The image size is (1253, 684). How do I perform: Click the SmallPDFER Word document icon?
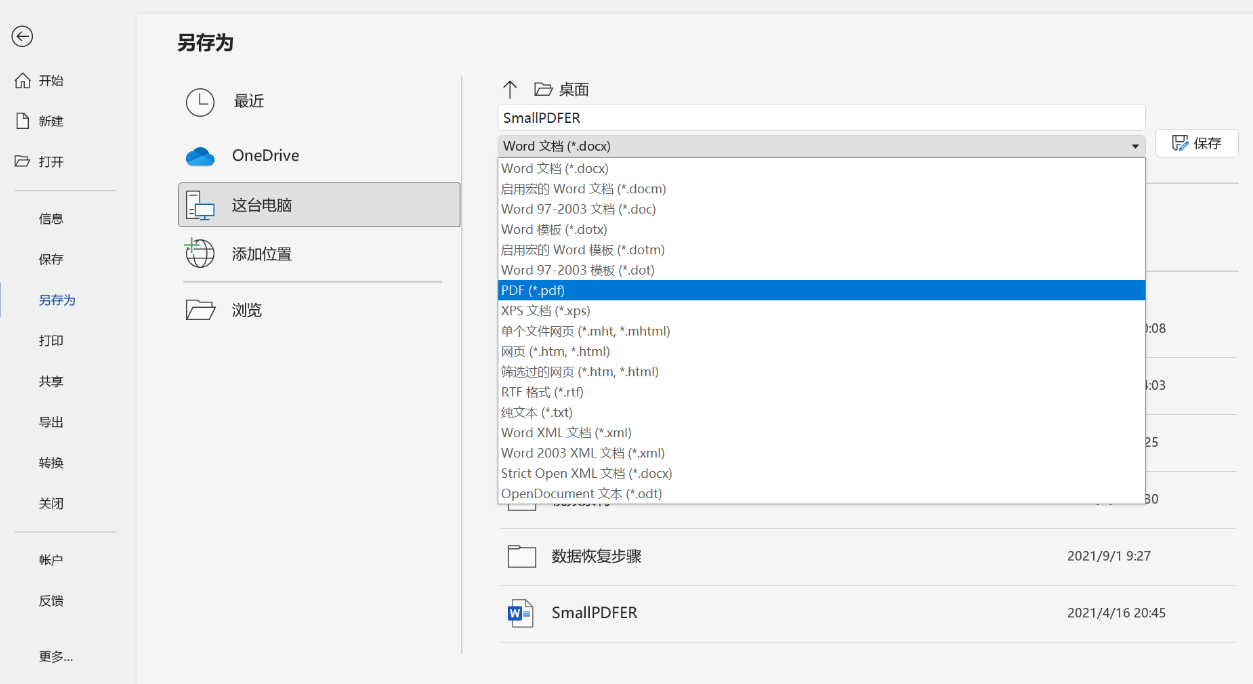click(521, 613)
